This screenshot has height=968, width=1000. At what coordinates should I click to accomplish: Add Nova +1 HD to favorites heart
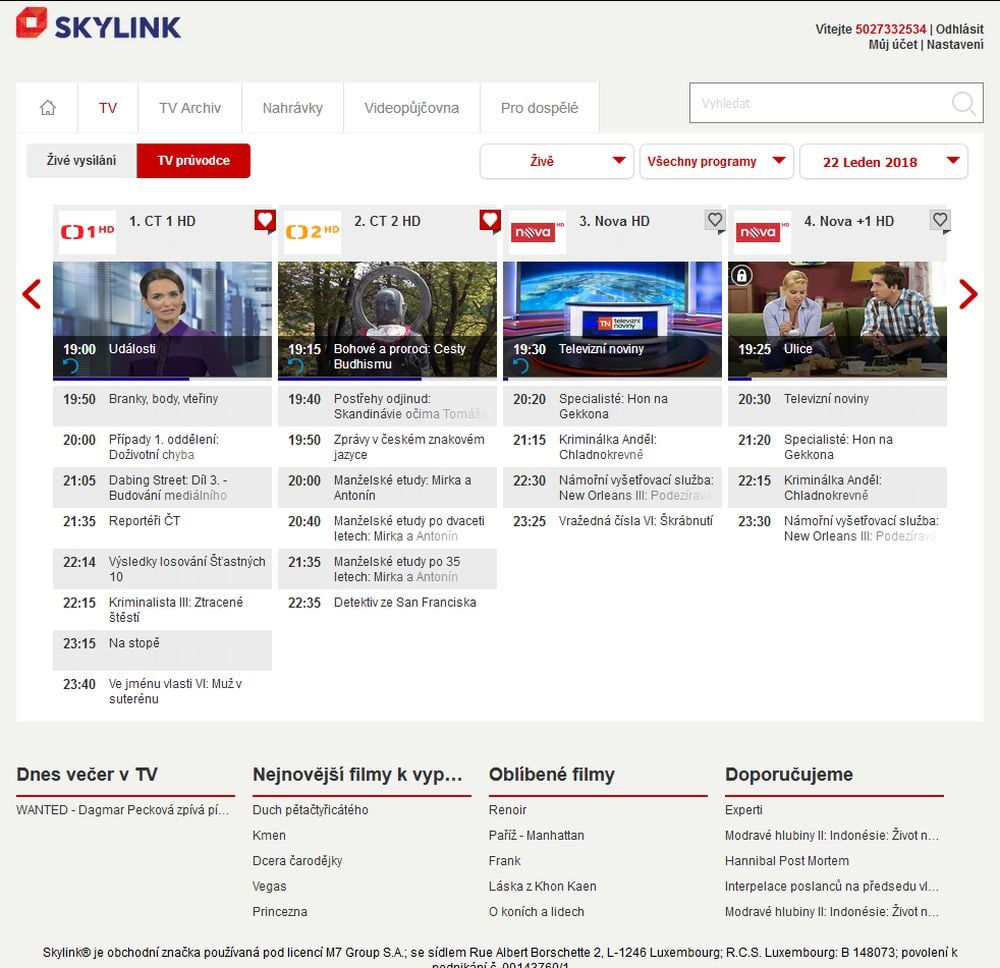[x=940, y=221]
